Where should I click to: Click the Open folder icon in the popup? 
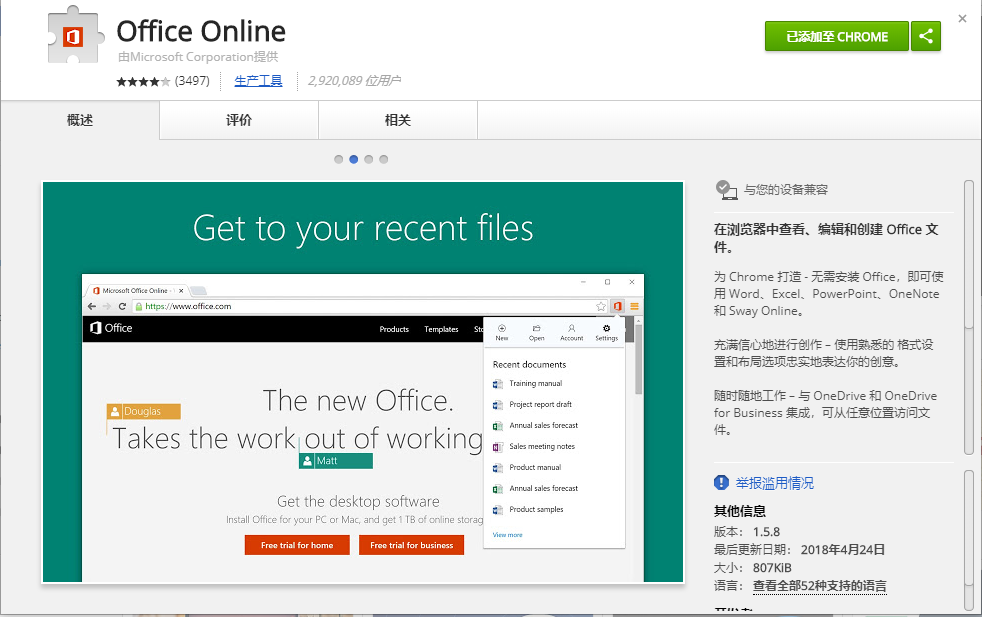536,332
